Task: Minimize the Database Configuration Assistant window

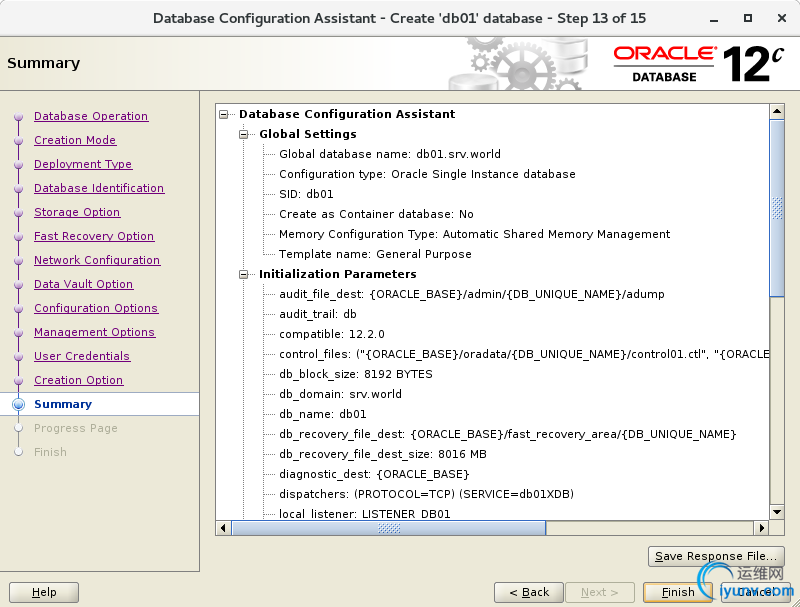Action: point(714,19)
